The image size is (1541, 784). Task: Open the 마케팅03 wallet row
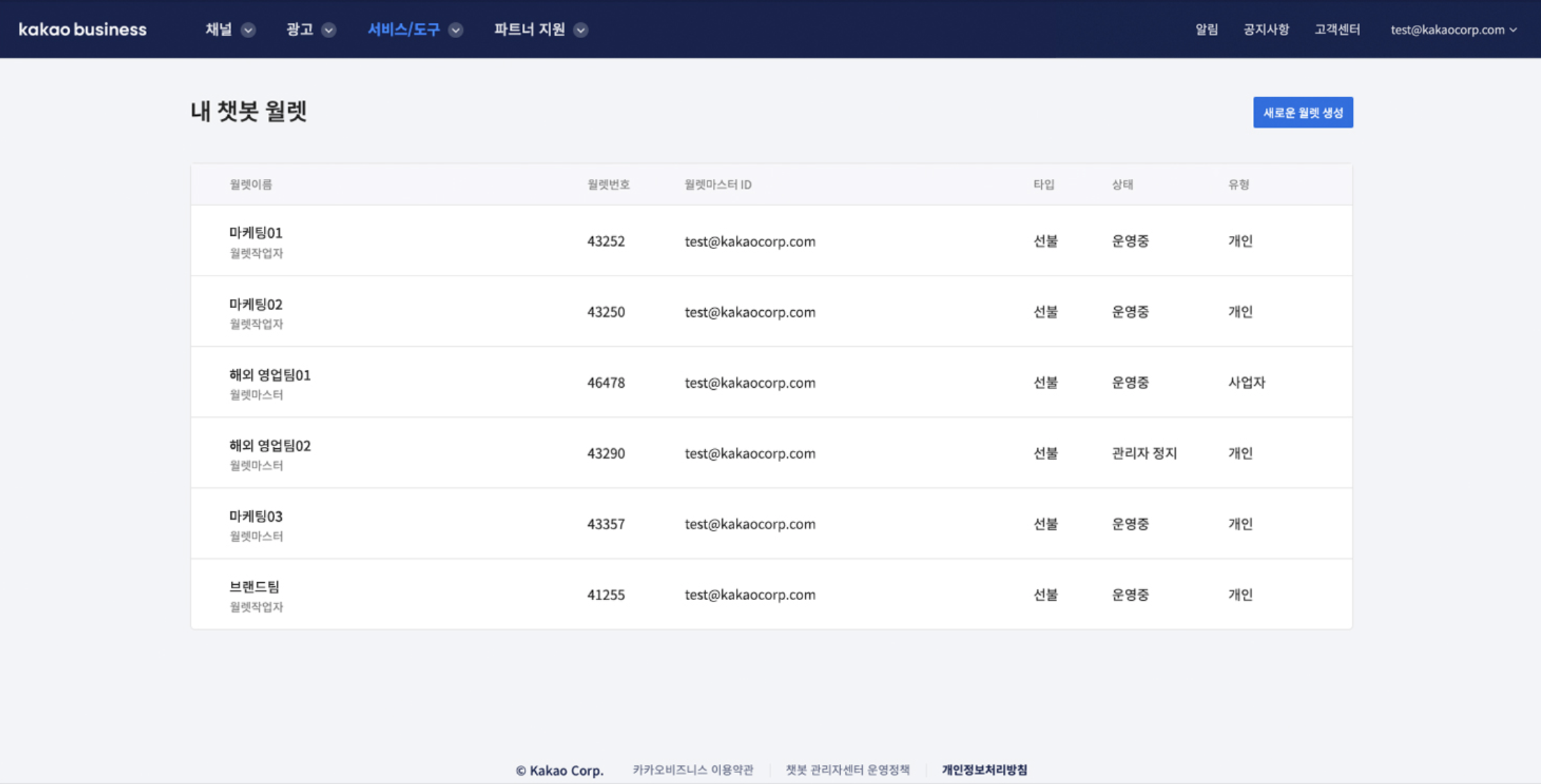pyautogui.click(x=255, y=517)
